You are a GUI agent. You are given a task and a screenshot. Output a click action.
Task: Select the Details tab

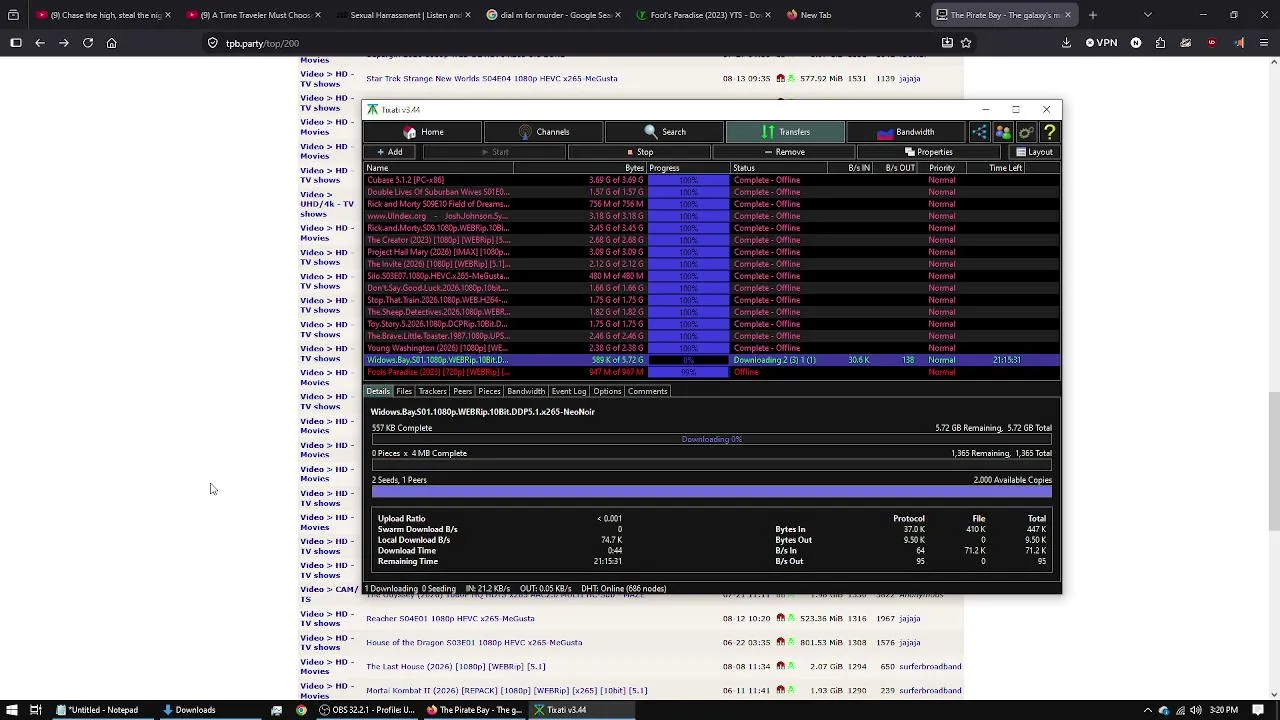tap(378, 391)
